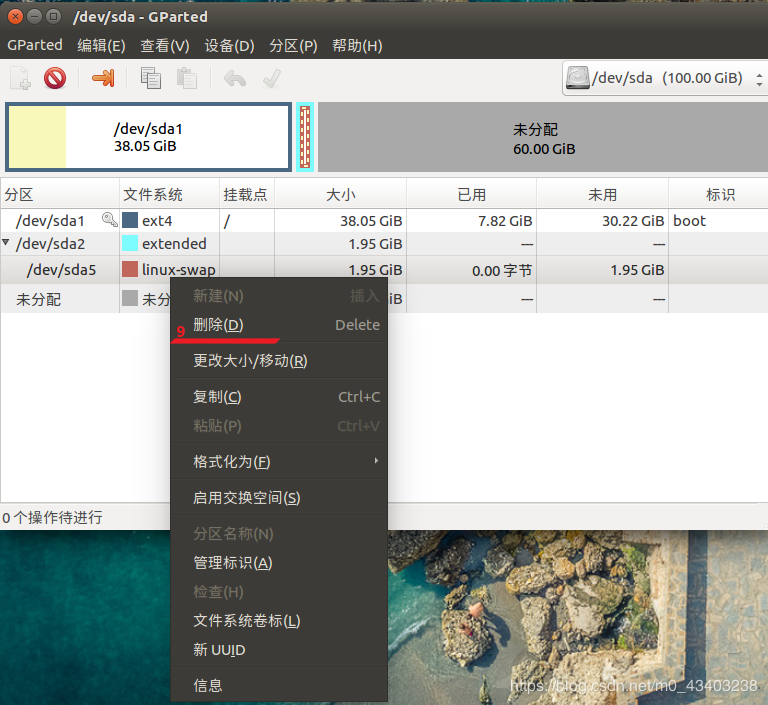Click the red linux-swap color swatch
The height and width of the screenshot is (705, 768).
pos(130,269)
